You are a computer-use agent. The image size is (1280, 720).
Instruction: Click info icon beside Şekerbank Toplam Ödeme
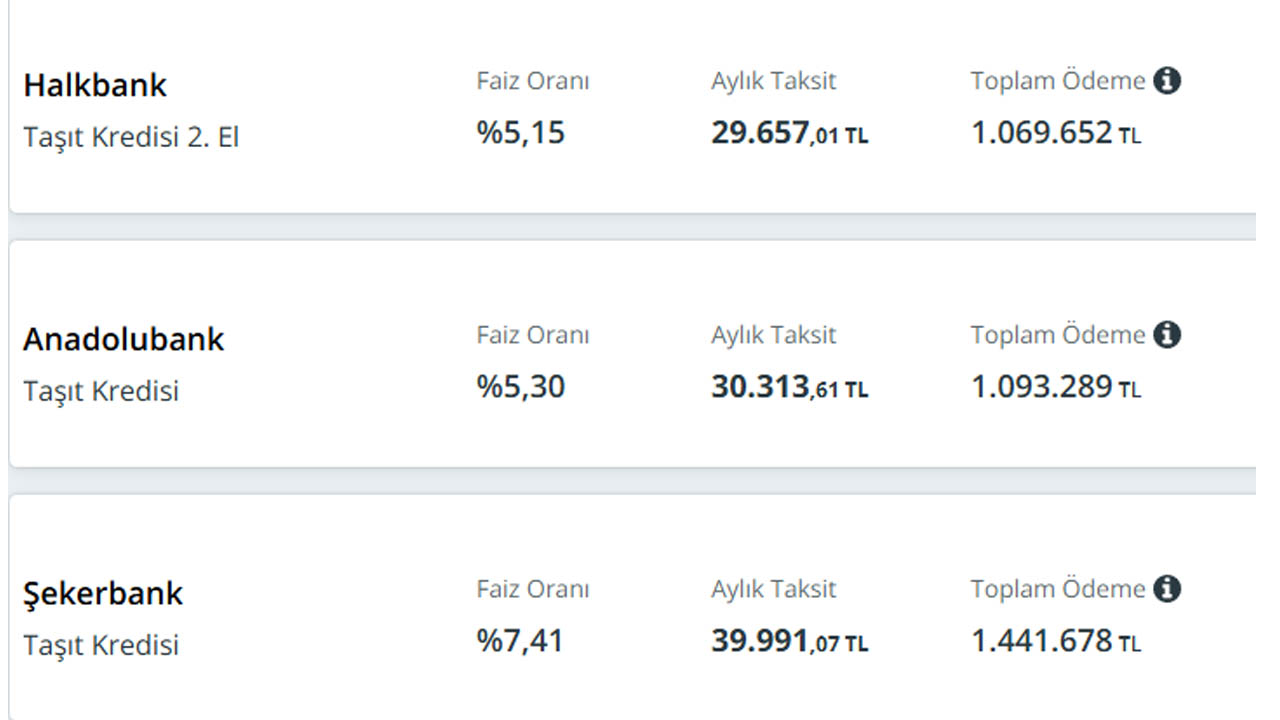(1167, 589)
